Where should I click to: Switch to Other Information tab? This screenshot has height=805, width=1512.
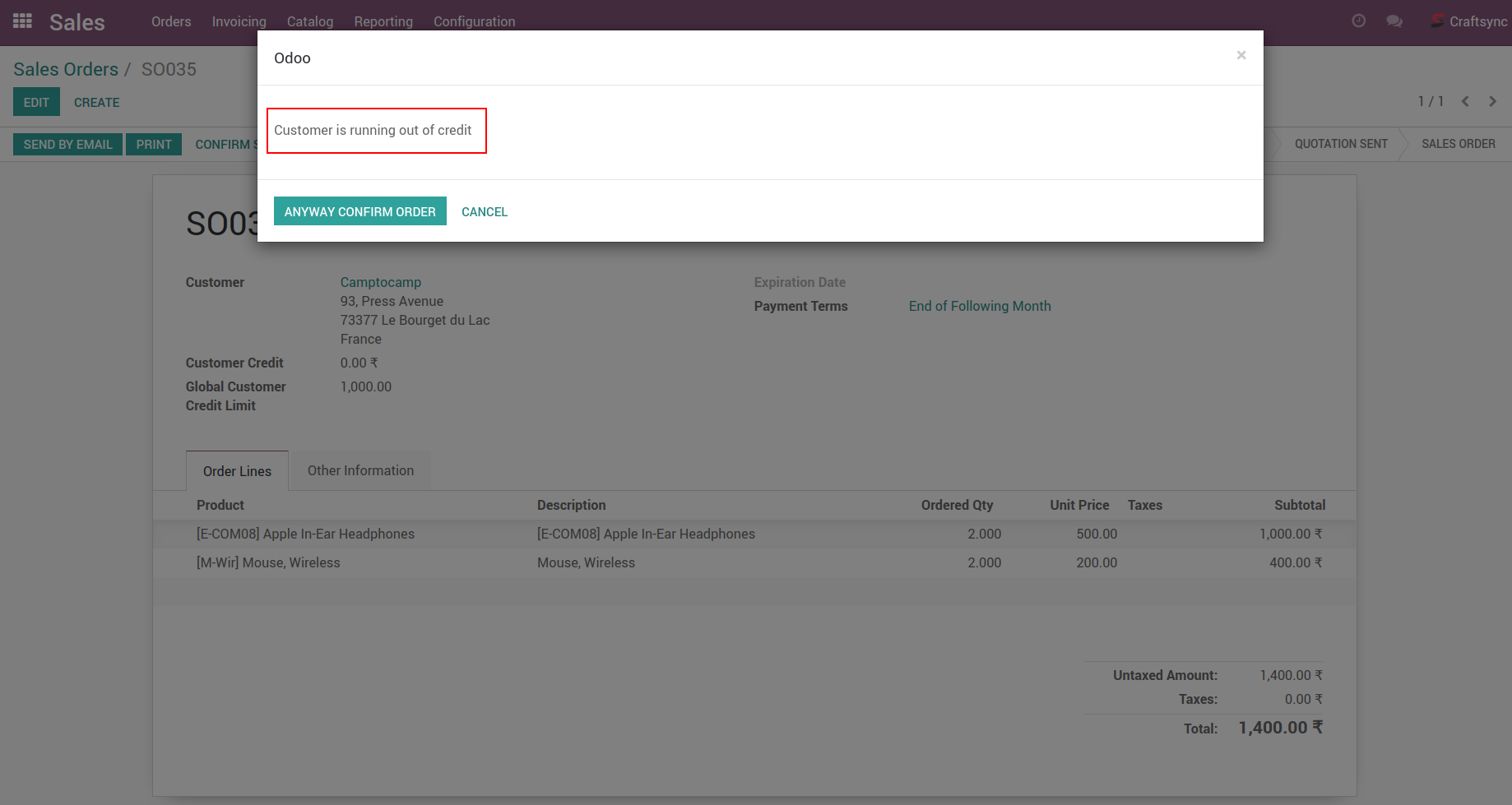pos(360,470)
